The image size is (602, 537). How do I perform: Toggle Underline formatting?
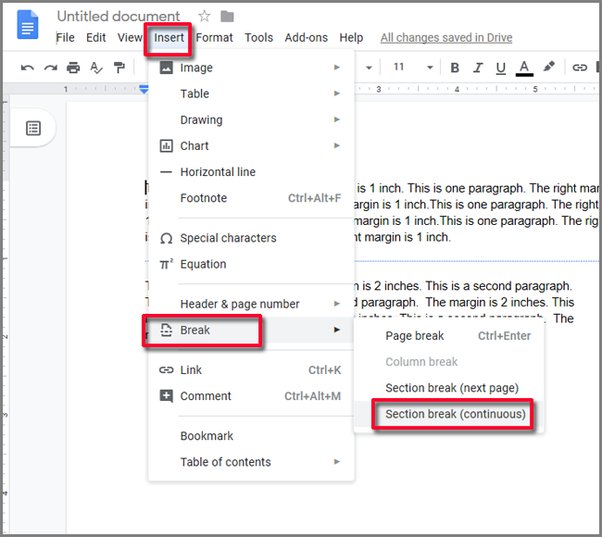[501, 68]
